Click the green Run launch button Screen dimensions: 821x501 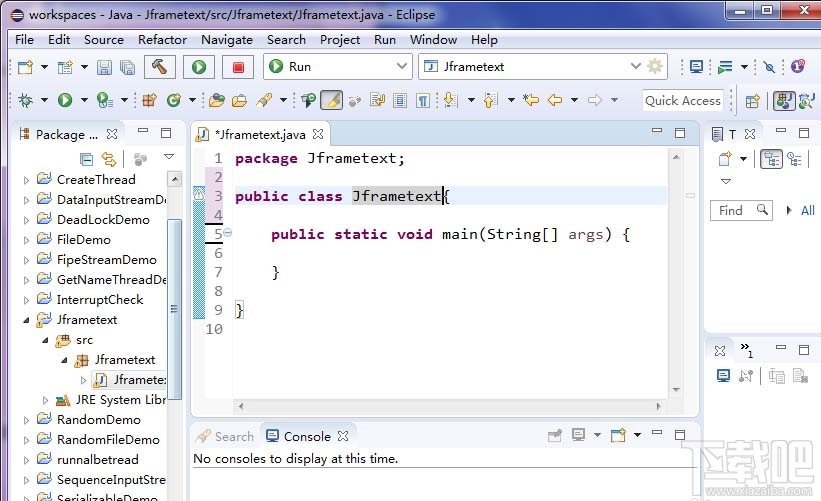coord(198,67)
